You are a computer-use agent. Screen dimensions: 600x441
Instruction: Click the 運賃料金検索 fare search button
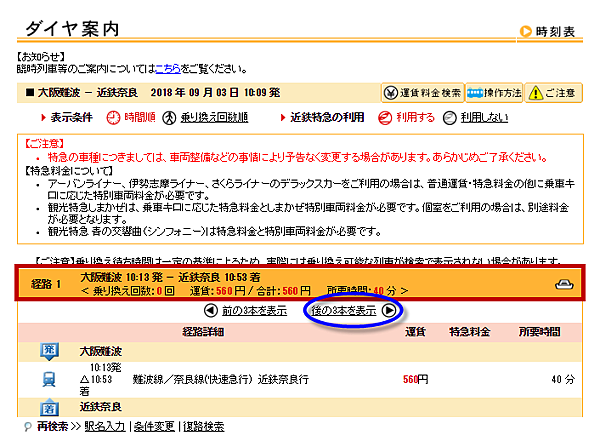tap(422, 93)
